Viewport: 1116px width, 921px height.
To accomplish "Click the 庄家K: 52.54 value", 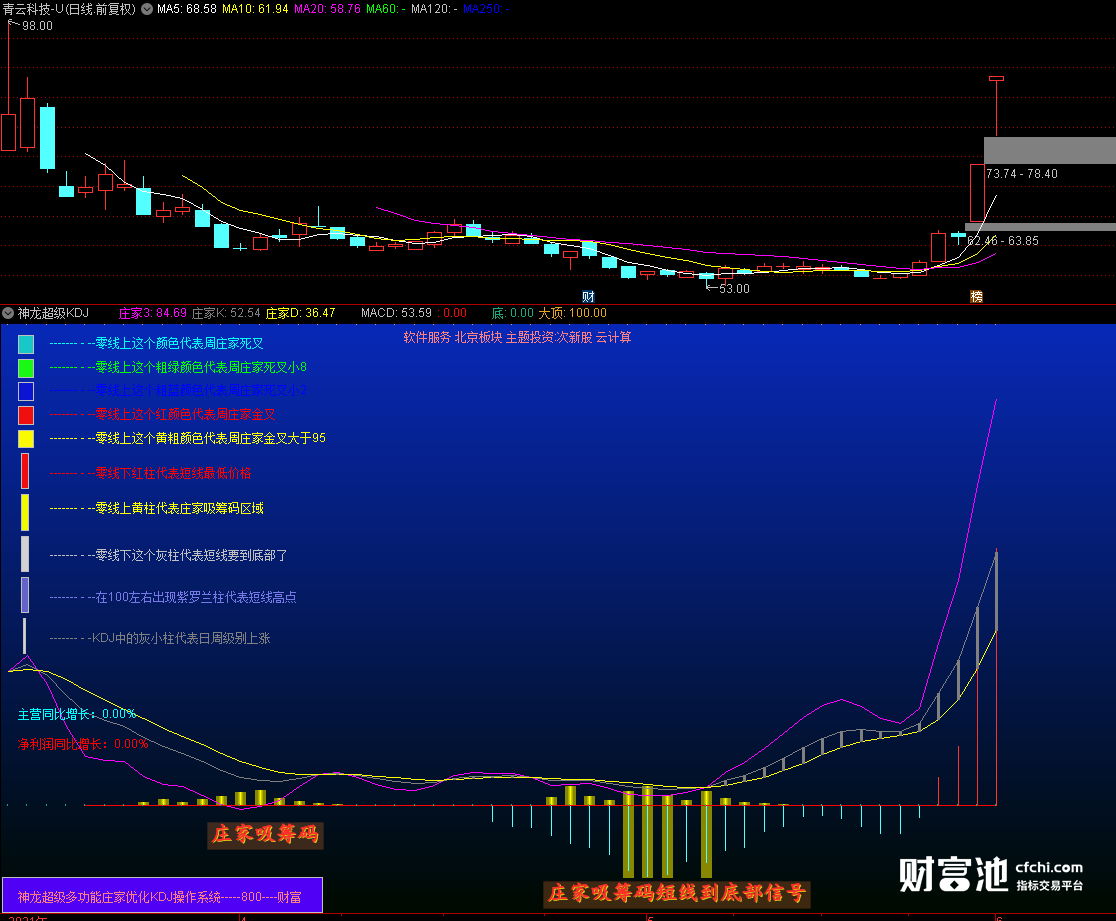I will [226, 312].
